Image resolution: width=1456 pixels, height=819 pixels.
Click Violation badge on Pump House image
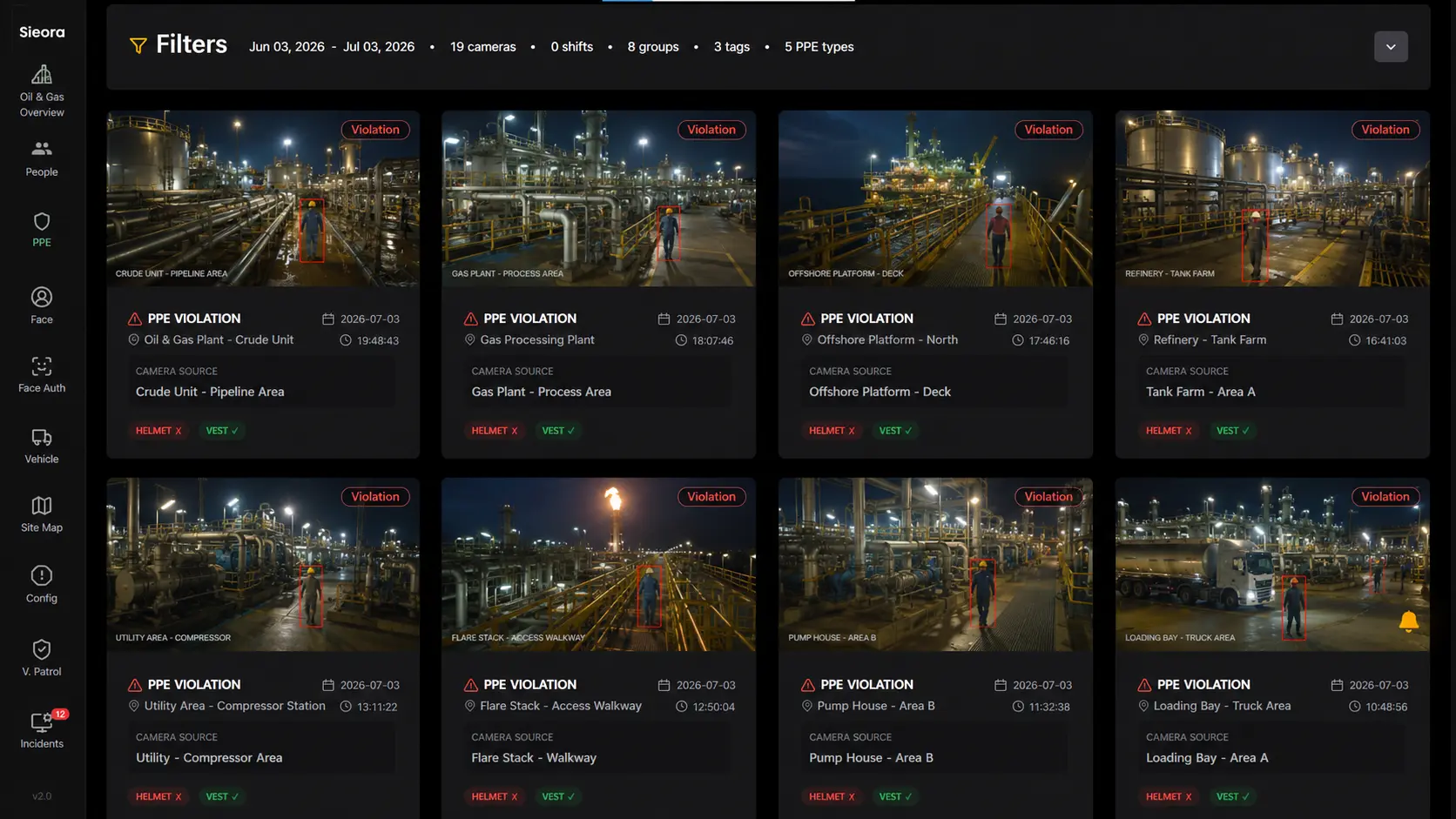(1048, 497)
